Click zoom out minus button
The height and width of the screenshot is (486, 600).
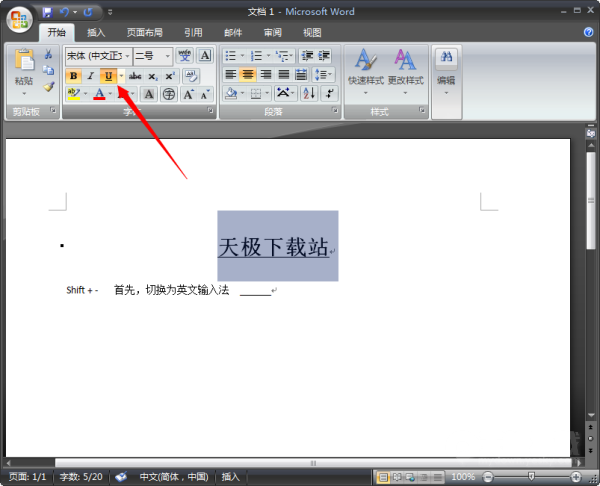click(x=488, y=477)
